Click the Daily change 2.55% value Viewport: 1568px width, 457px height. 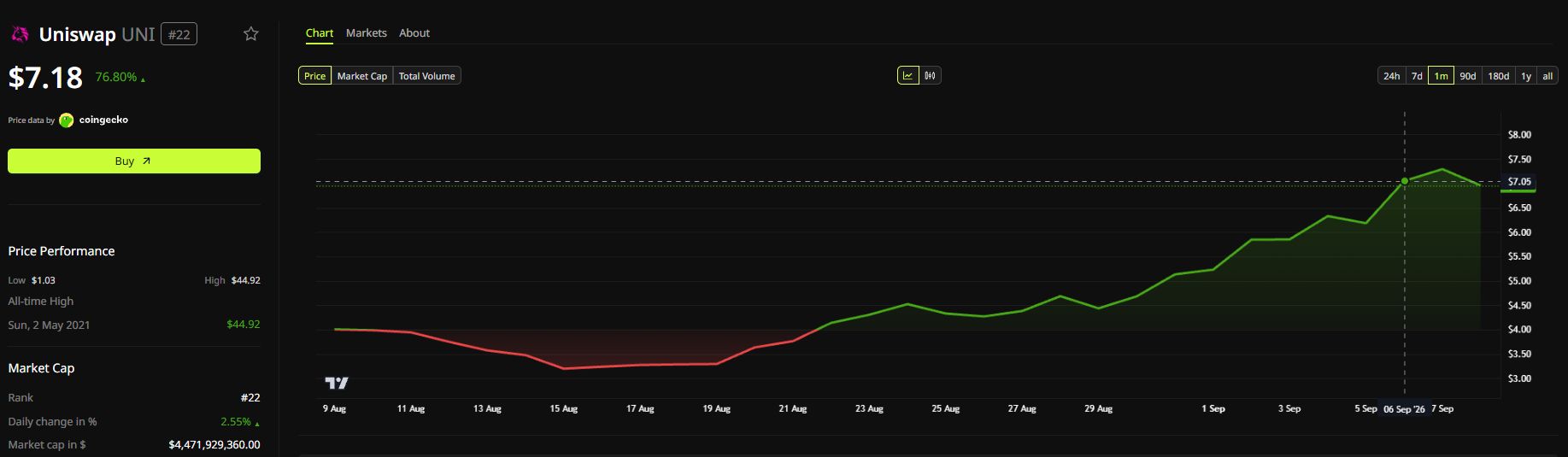click(x=236, y=422)
